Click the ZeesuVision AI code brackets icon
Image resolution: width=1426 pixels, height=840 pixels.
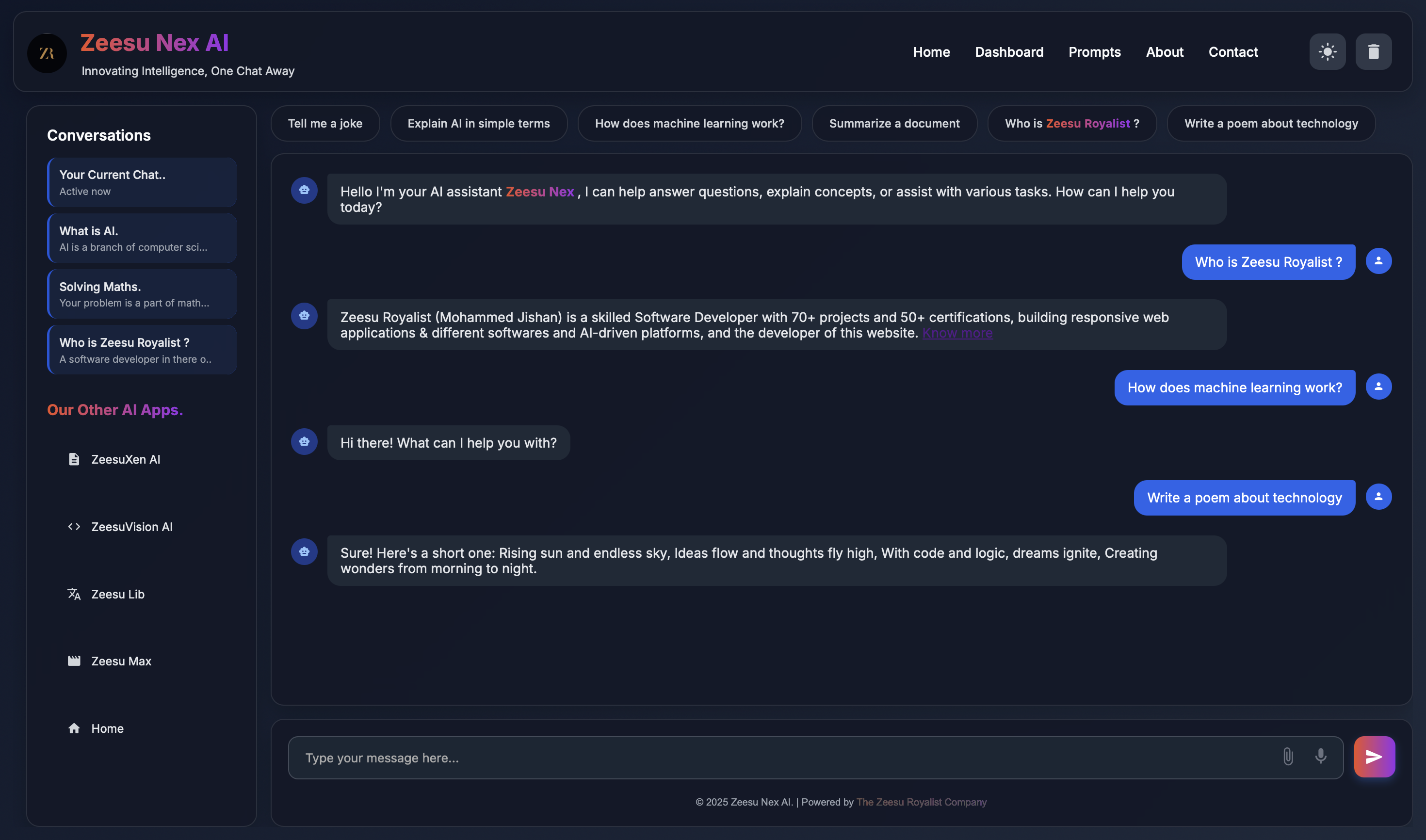[x=74, y=526]
